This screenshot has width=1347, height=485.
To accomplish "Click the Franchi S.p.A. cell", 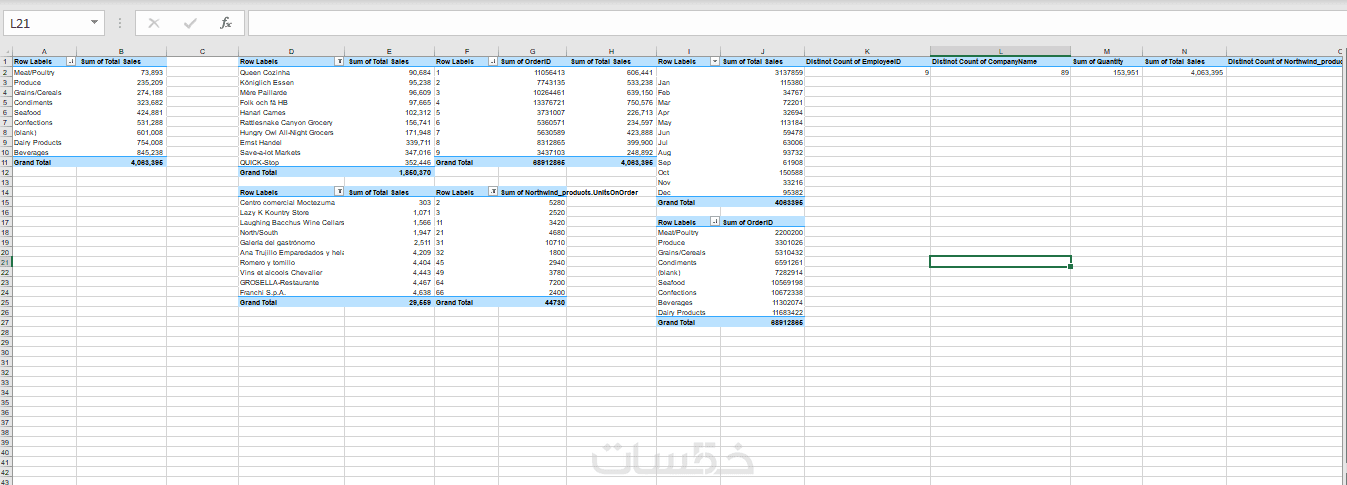I will (x=291, y=292).
